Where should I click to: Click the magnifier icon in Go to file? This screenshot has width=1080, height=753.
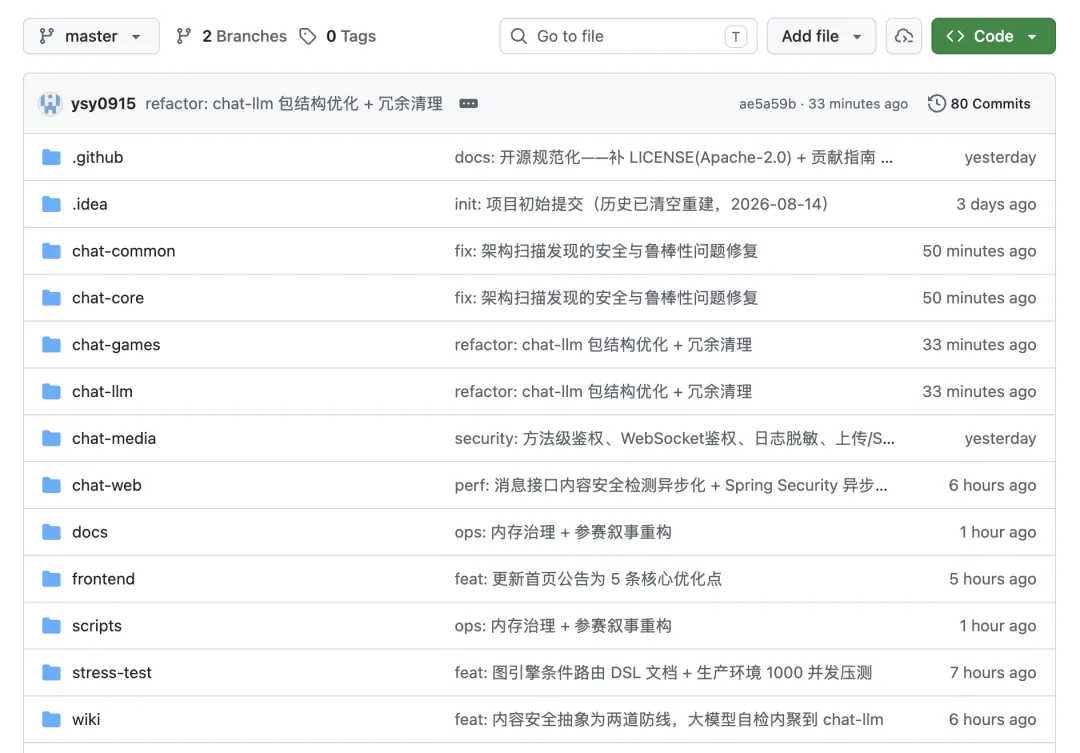[x=519, y=36]
